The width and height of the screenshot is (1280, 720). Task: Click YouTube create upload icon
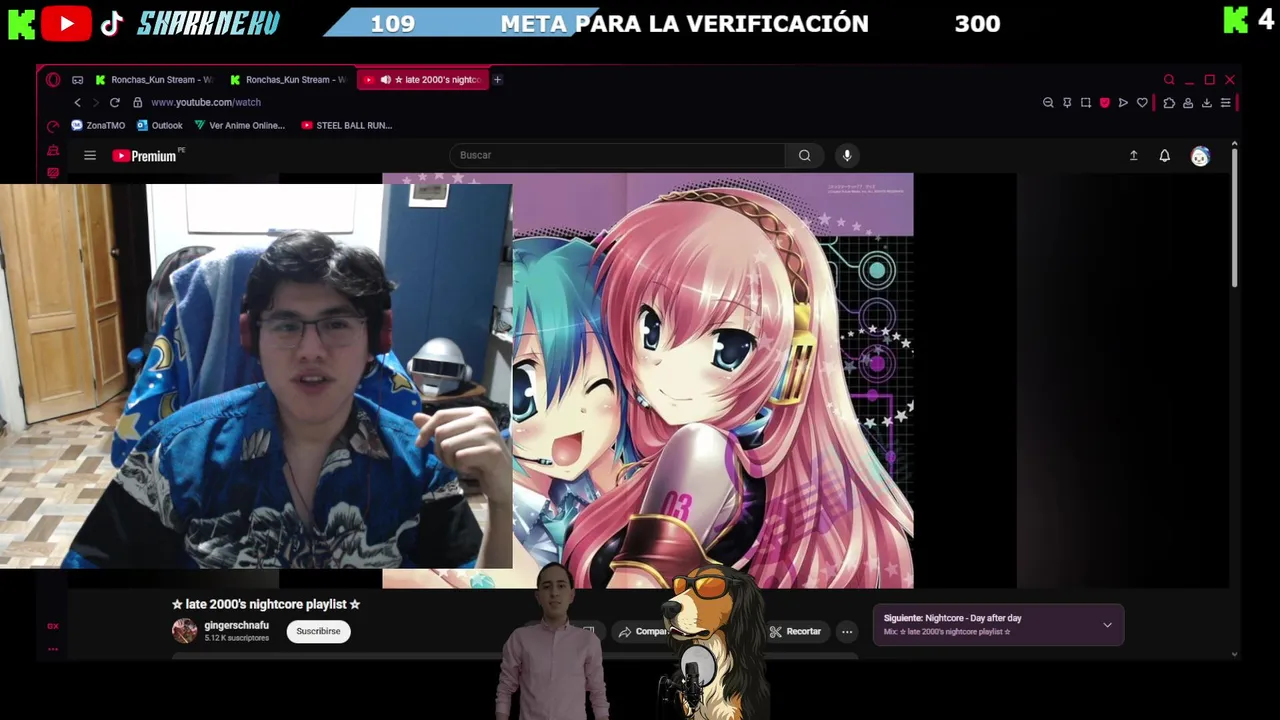1133,156
